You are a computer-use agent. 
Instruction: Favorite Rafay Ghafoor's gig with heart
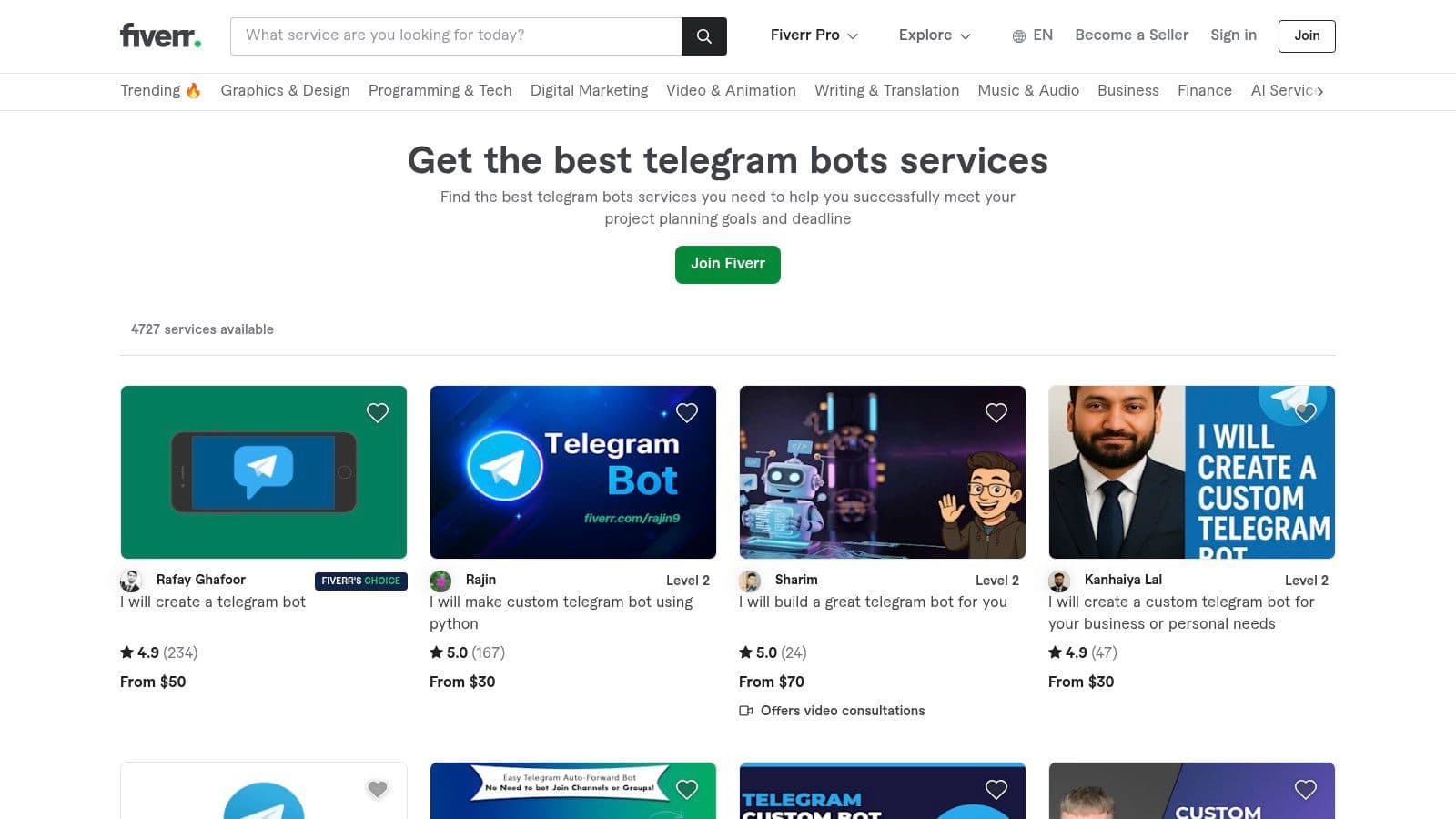click(x=378, y=412)
